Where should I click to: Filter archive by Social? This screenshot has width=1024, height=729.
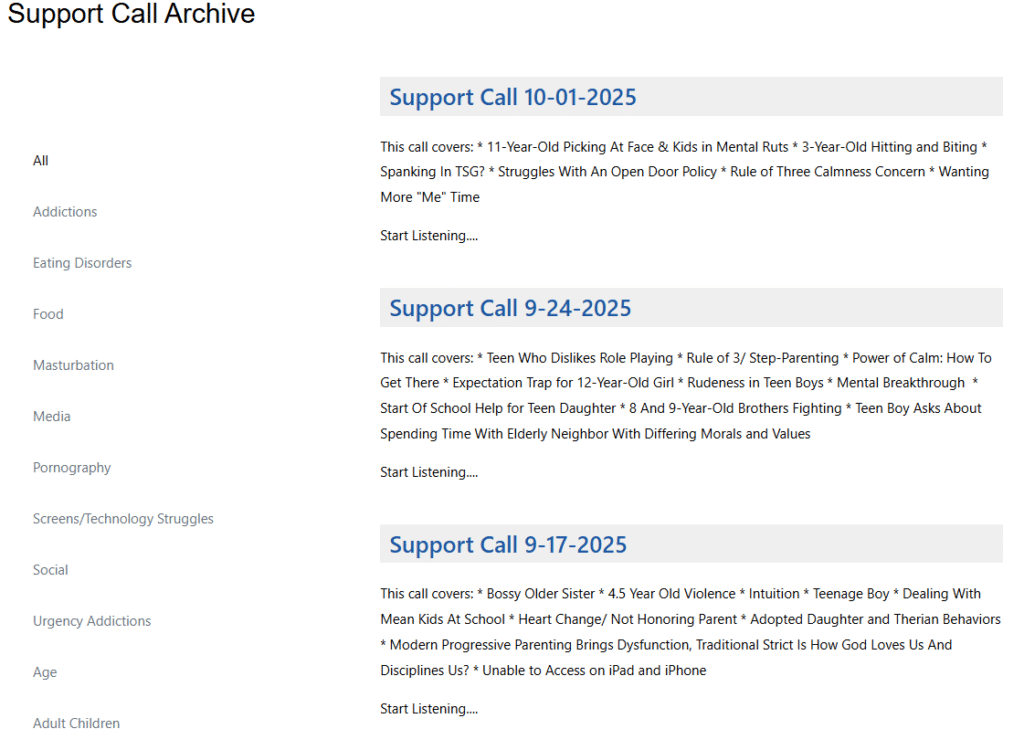pos(50,569)
